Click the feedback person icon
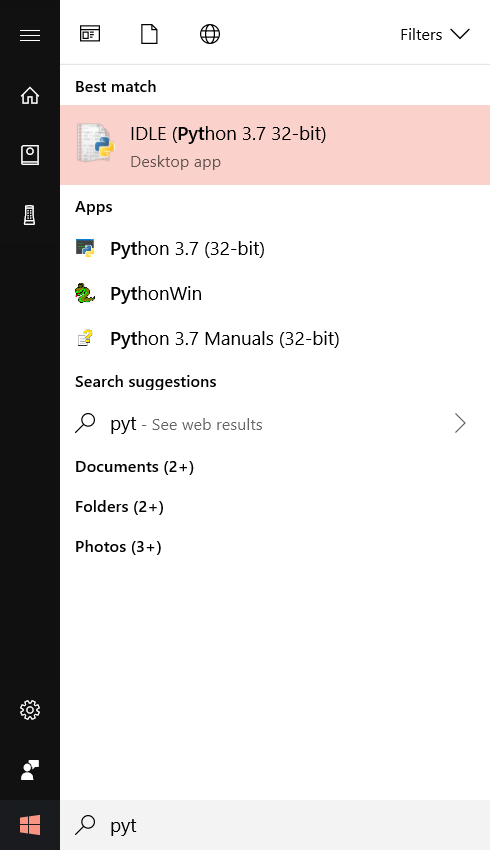Screen dimensions: 490x850 pos(30,770)
